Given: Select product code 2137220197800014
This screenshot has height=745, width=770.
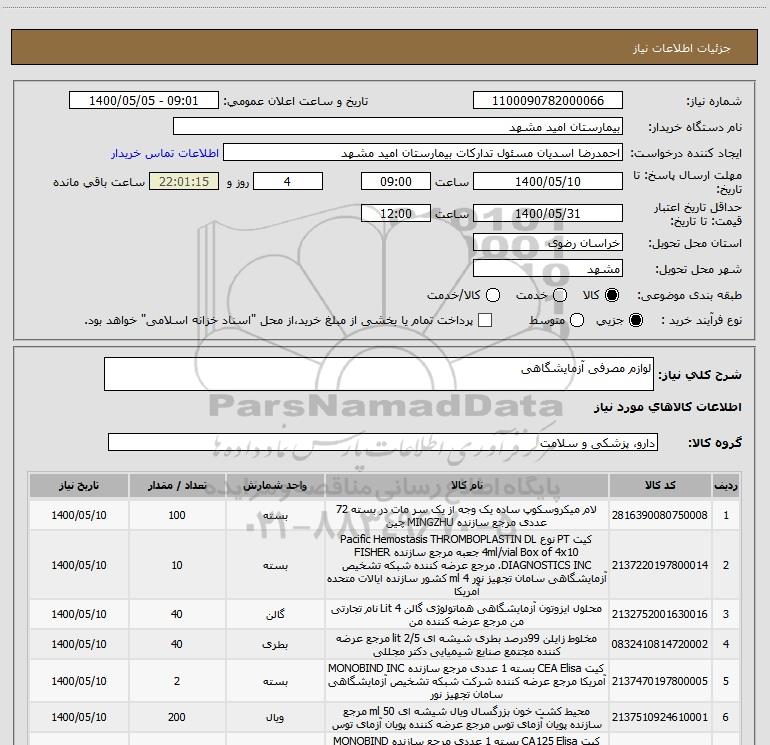Looking at the screenshot, I should (660, 565).
